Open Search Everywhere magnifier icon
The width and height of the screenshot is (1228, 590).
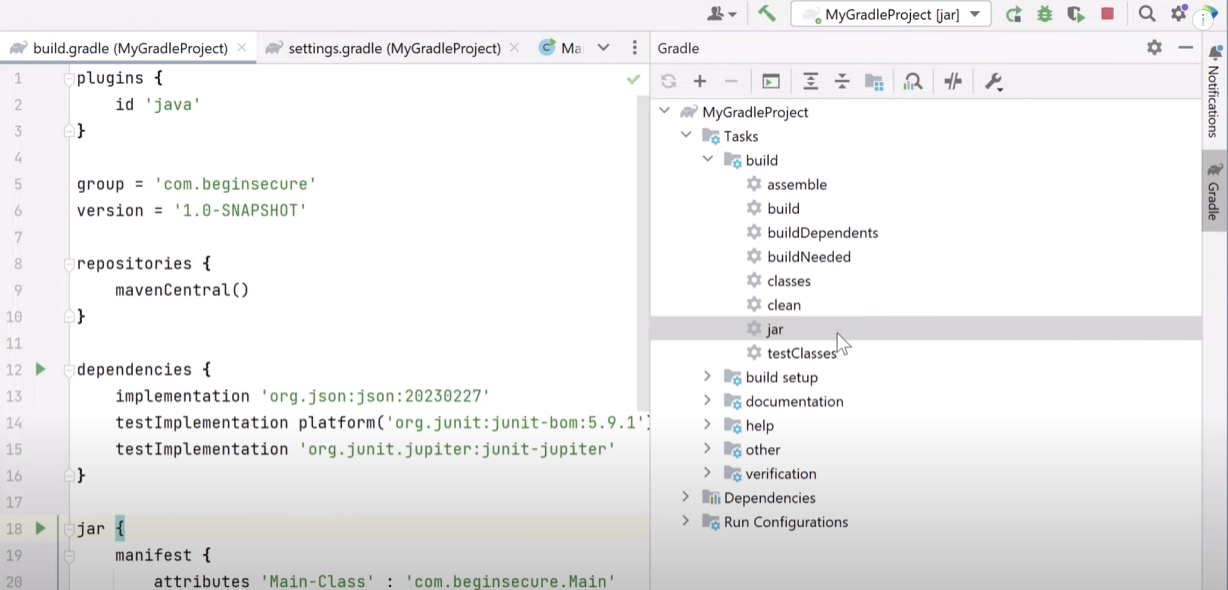pyautogui.click(x=1147, y=14)
